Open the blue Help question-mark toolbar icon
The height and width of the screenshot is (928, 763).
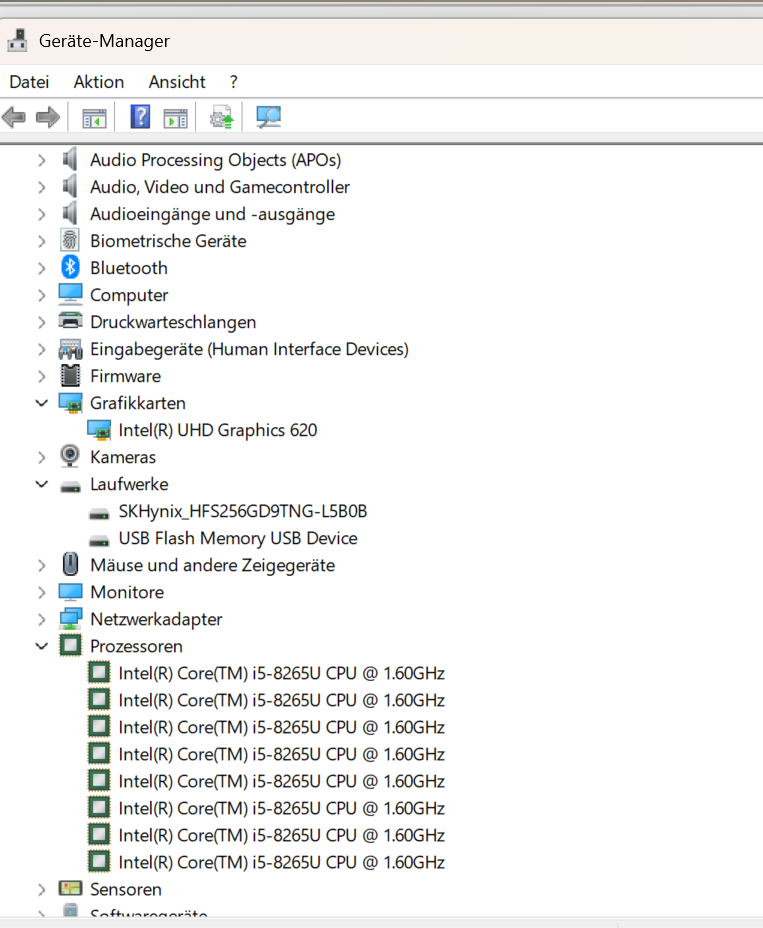click(x=140, y=117)
